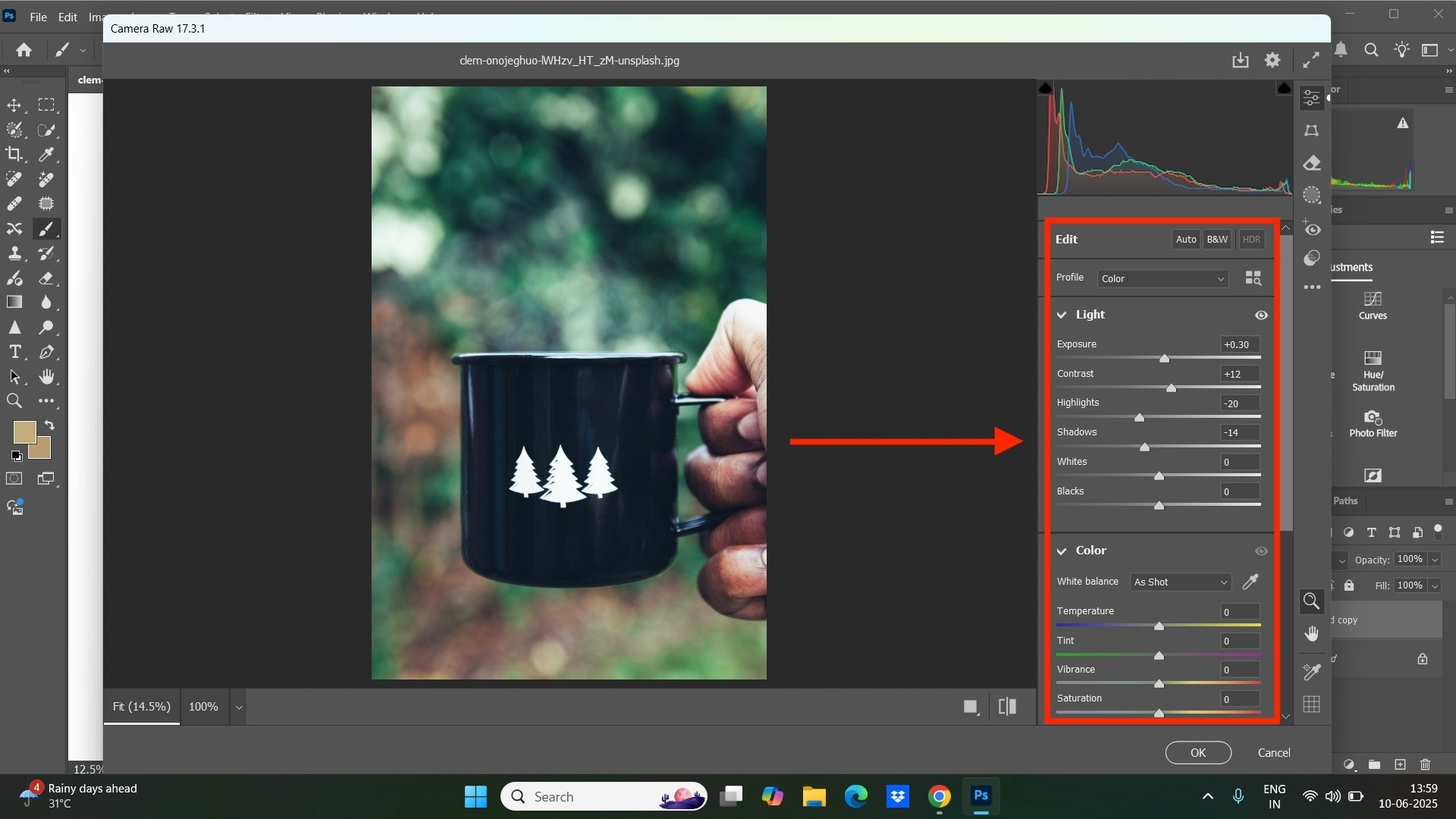Collapse the Color section chevron
The width and height of the screenshot is (1456, 819).
point(1062,551)
